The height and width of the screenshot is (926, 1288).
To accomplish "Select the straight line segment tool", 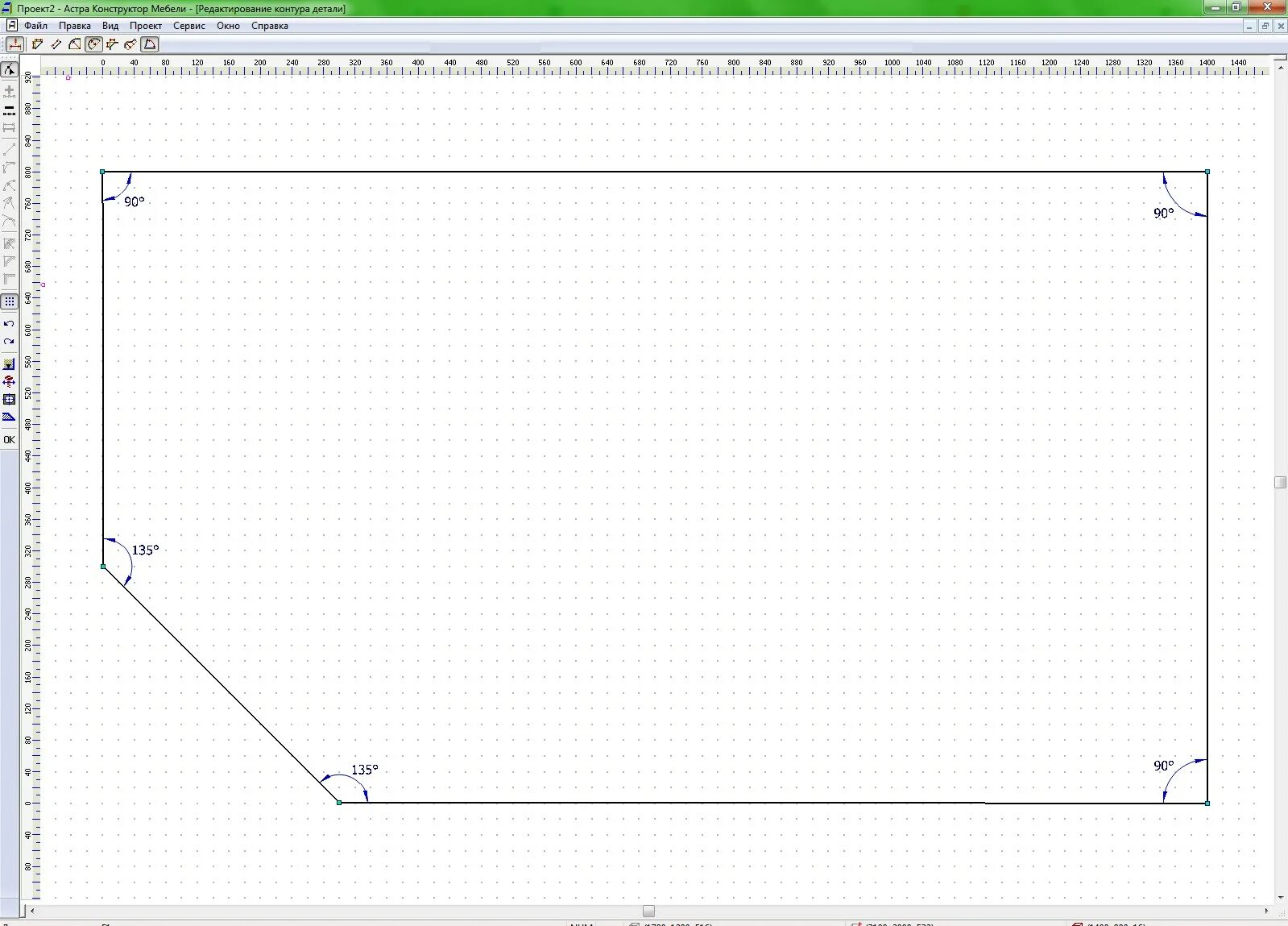I will [x=9, y=149].
